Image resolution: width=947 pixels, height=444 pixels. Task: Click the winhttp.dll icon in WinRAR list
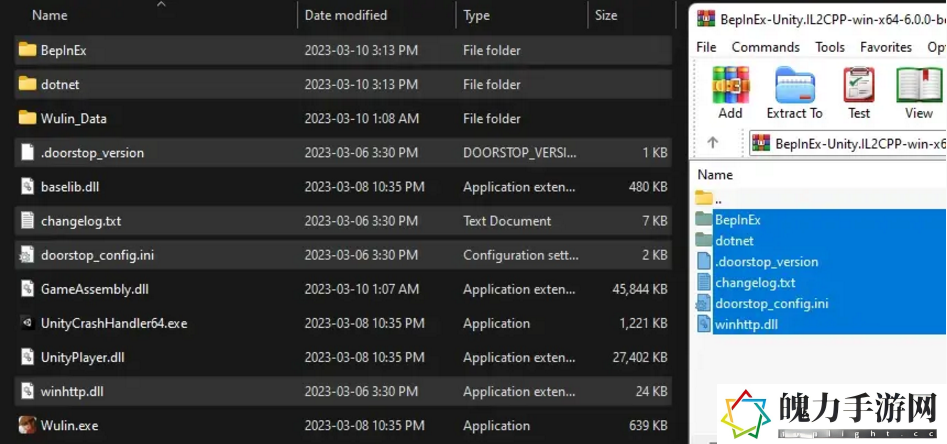point(704,324)
